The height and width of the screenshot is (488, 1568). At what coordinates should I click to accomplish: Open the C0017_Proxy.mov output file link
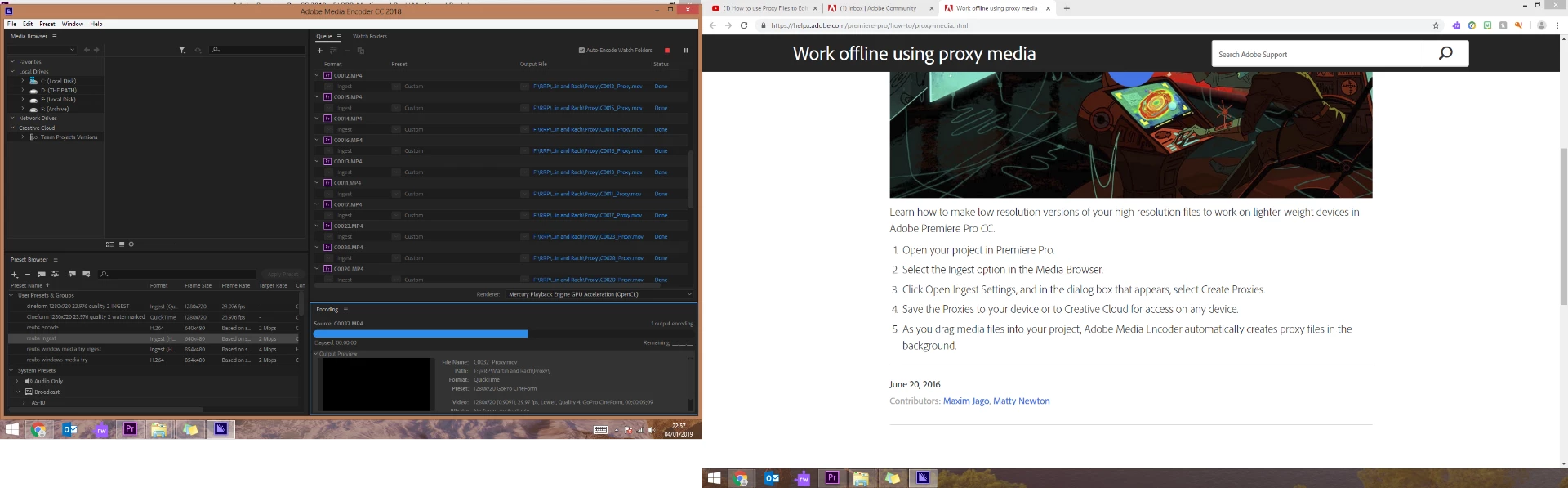tap(588, 215)
